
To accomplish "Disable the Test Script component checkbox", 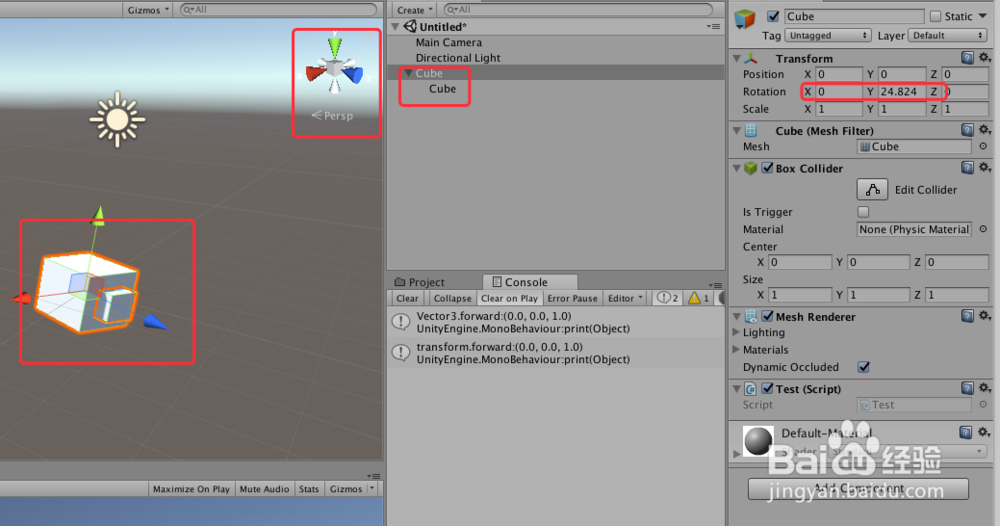I will pyautogui.click(x=768, y=388).
